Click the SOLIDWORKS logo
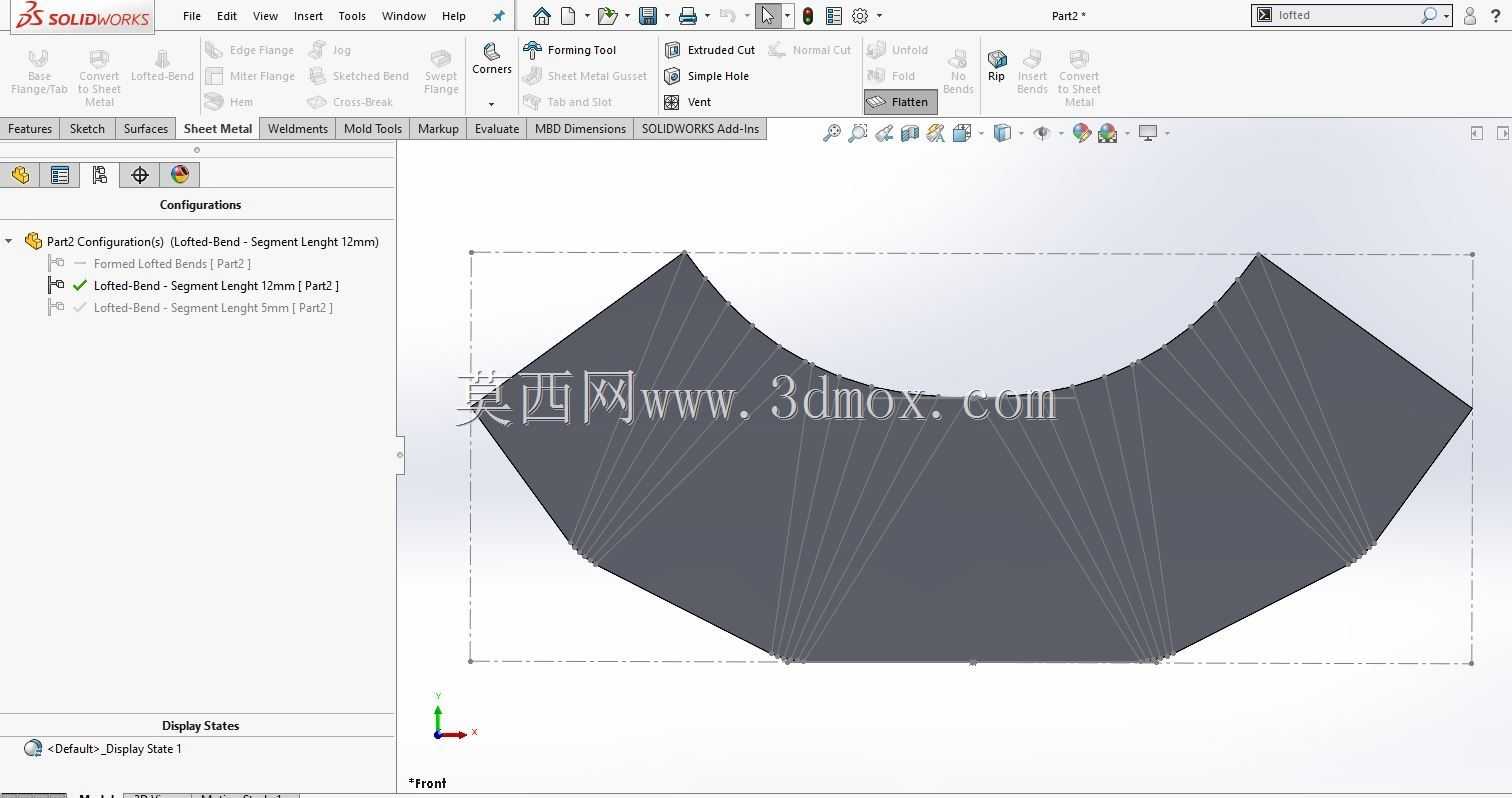This screenshot has width=1512, height=798. click(x=83, y=16)
